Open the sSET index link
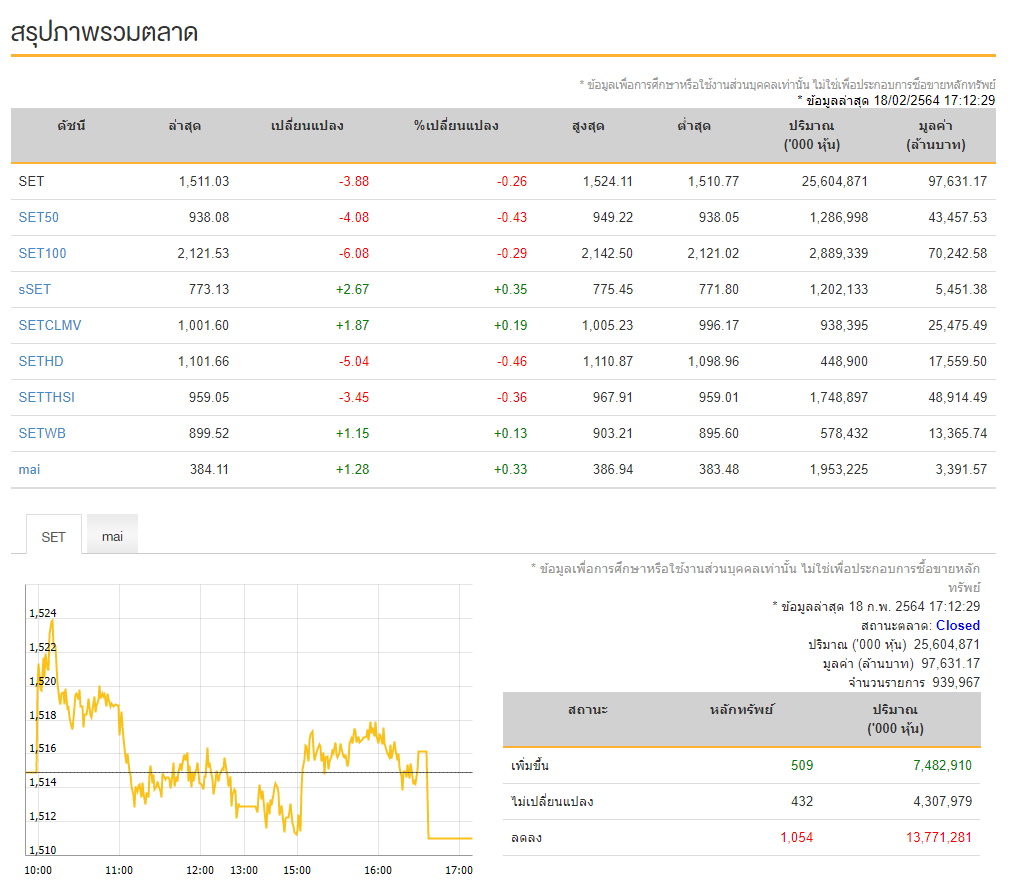1014x895 pixels. click(x=34, y=289)
